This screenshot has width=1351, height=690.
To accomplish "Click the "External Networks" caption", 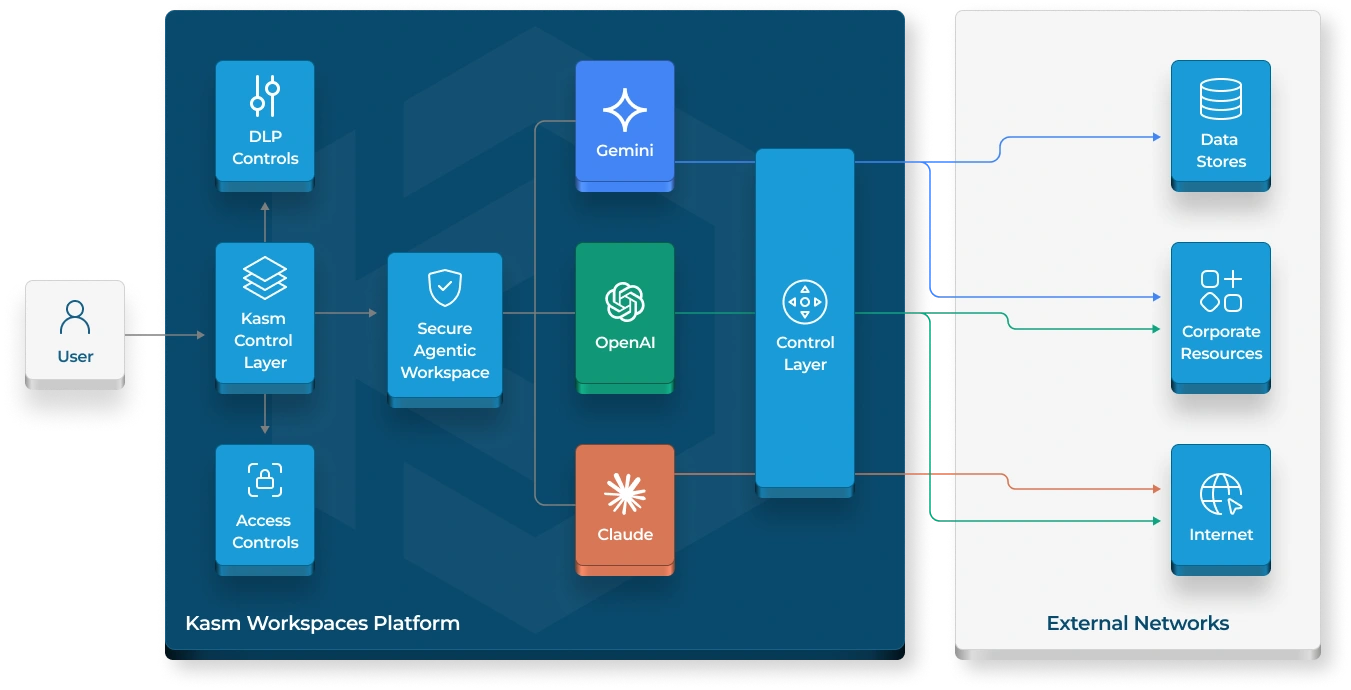I will 1138,623.
